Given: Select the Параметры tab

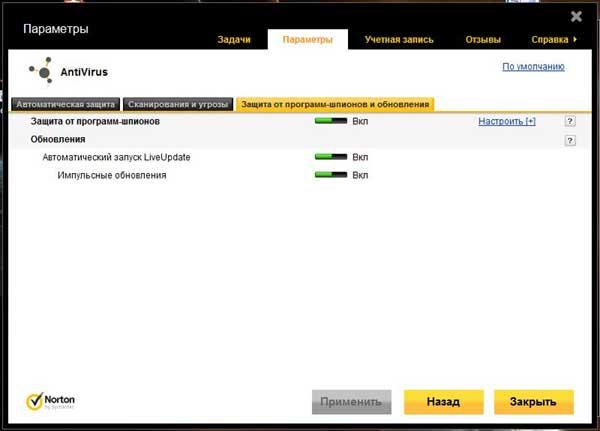Looking at the screenshot, I should [308, 39].
